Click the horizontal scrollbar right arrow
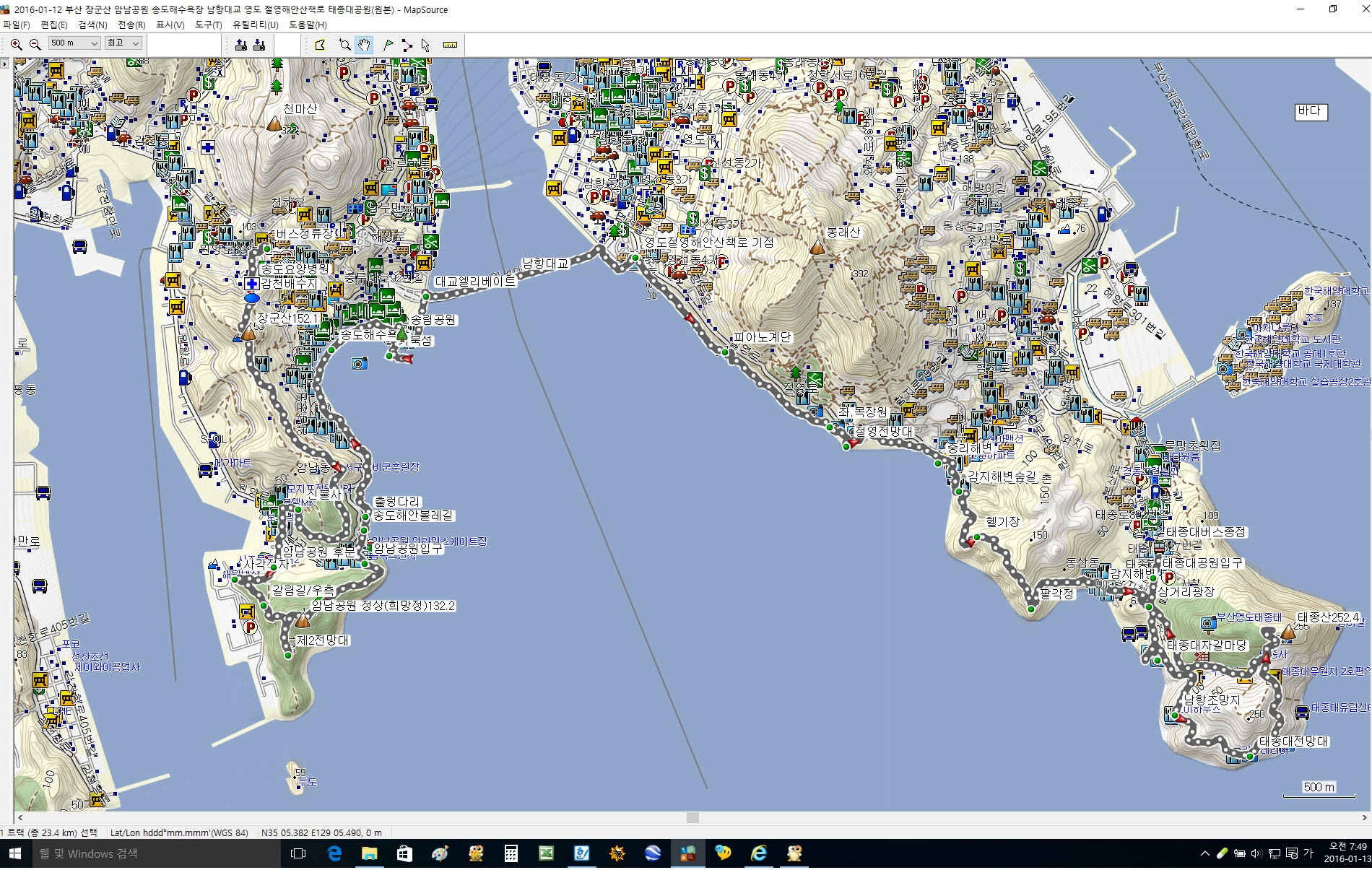 [1365, 818]
